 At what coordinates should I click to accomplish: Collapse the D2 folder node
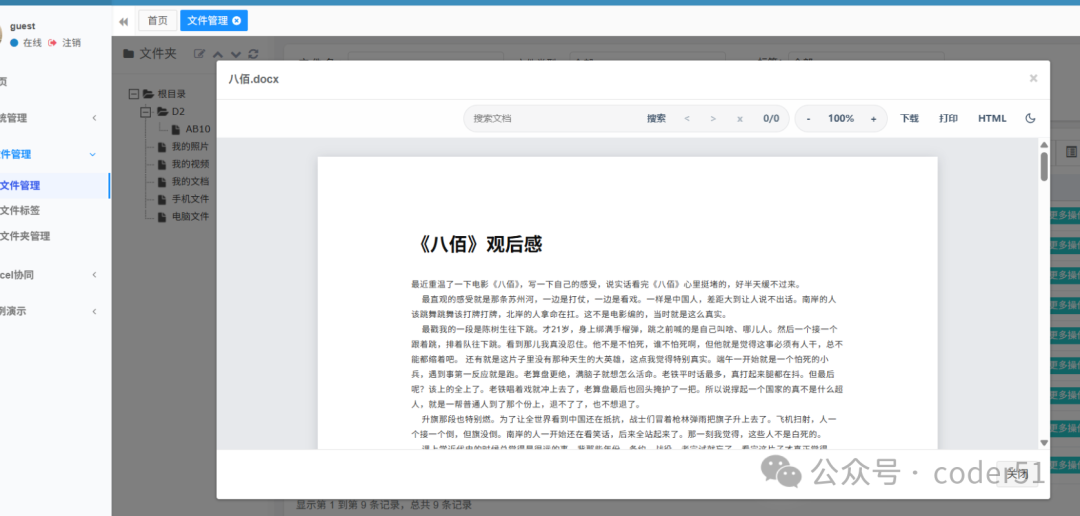point(145,112)
